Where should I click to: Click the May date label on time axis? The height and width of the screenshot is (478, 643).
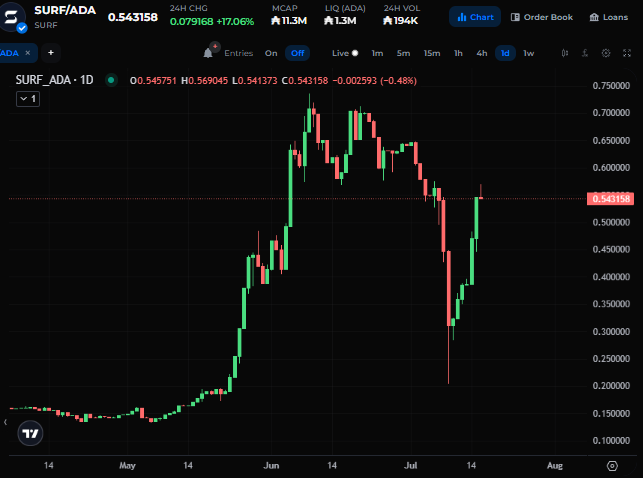(x=127, y=466)
